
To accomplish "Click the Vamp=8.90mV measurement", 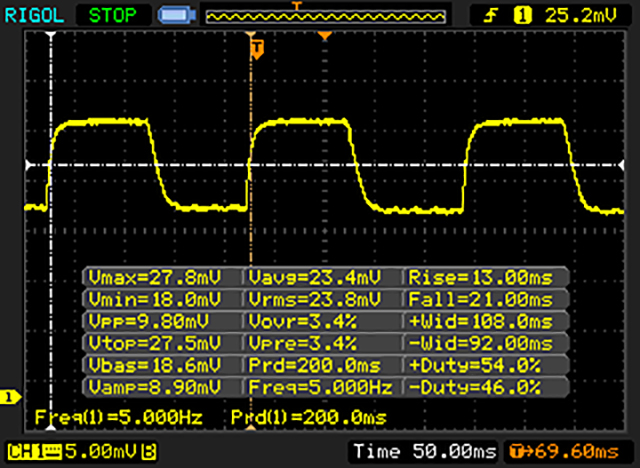I will 155,386.
